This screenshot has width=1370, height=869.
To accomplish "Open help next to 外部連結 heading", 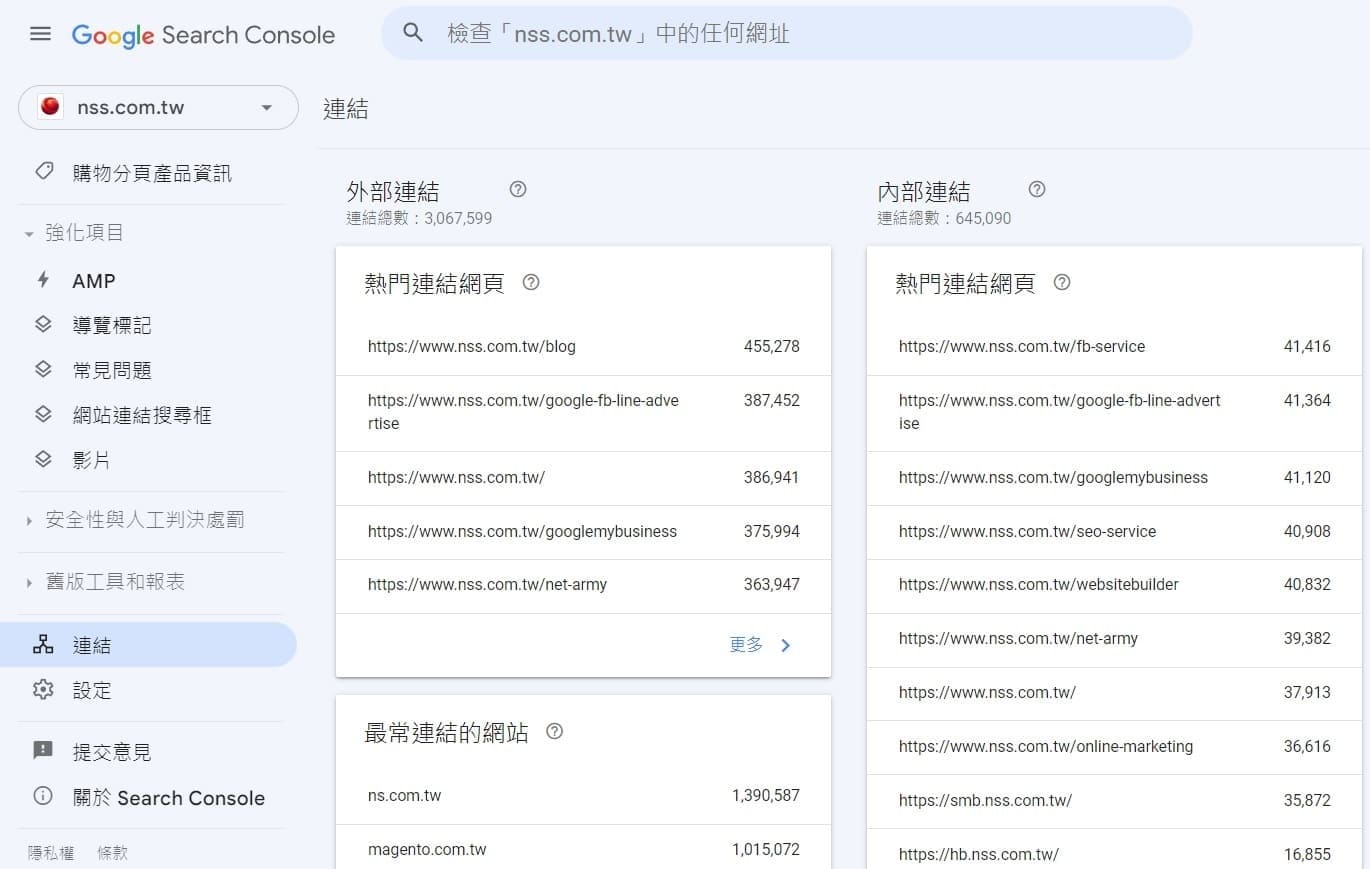I will point(518,189).
